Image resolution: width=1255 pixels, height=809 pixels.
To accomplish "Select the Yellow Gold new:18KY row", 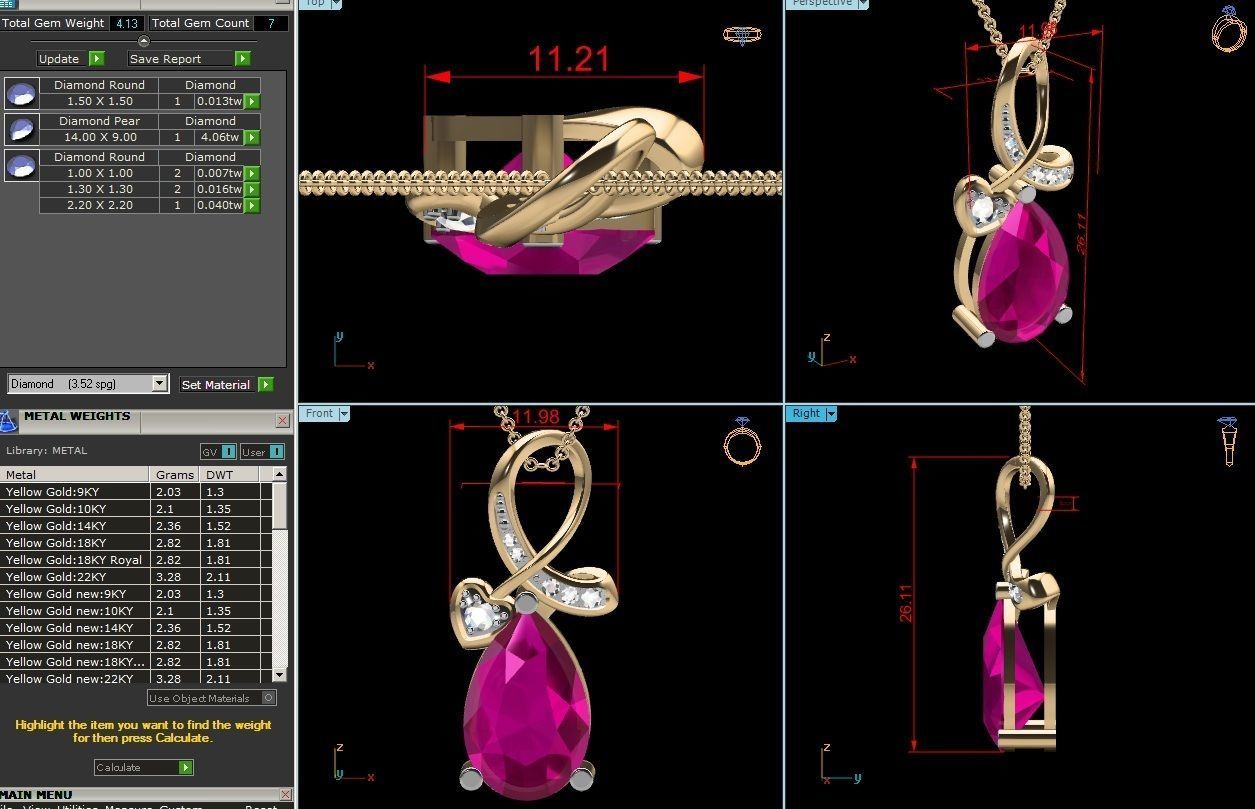I will (135, 645).
